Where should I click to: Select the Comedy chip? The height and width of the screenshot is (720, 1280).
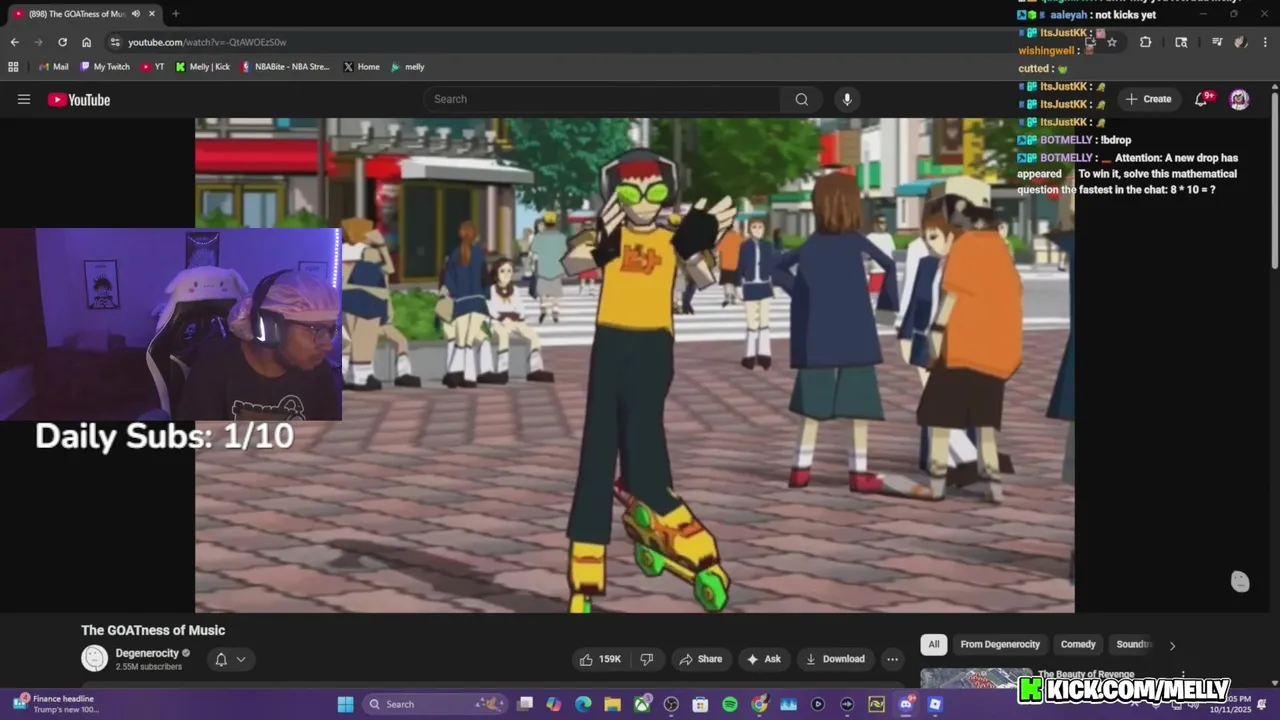pyautogui.click(x=1078, y=644)
